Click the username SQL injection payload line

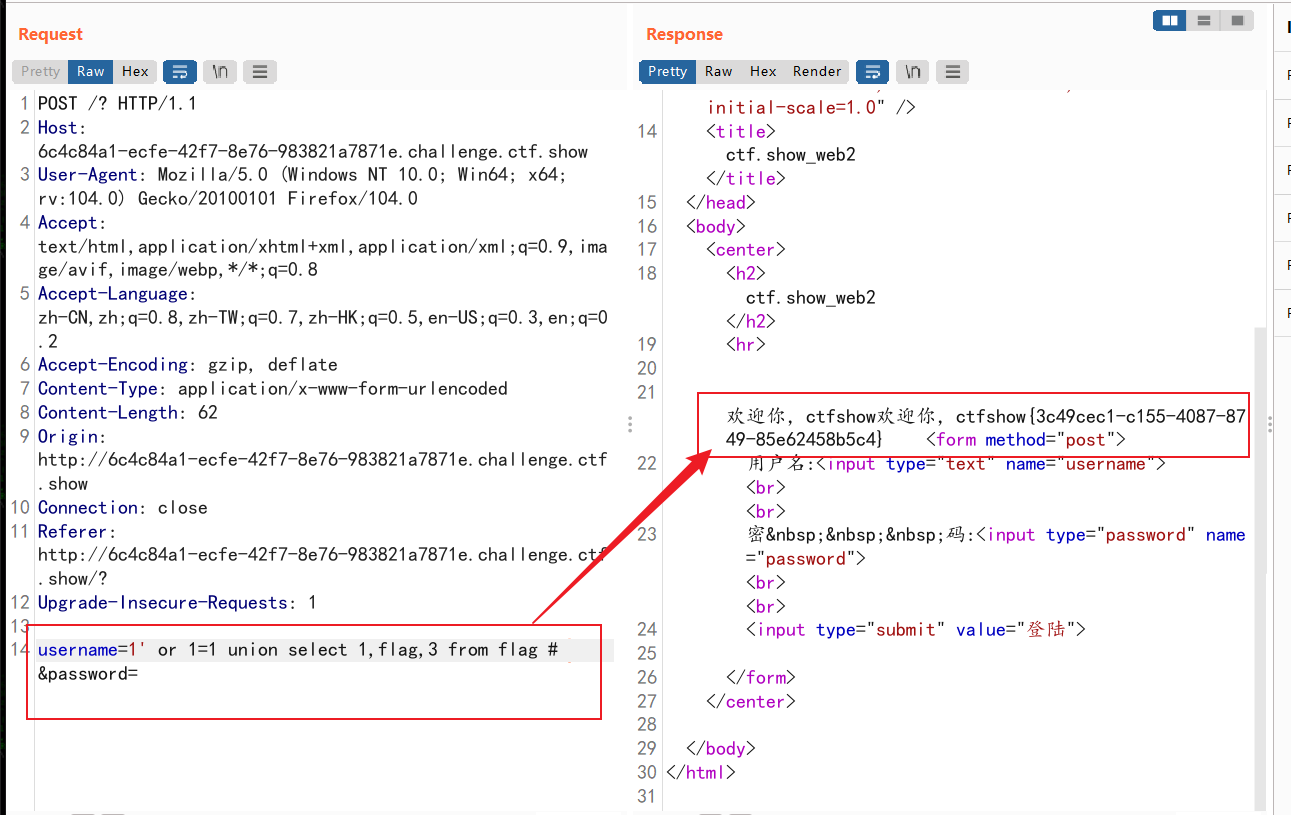(x=298, y=650)
